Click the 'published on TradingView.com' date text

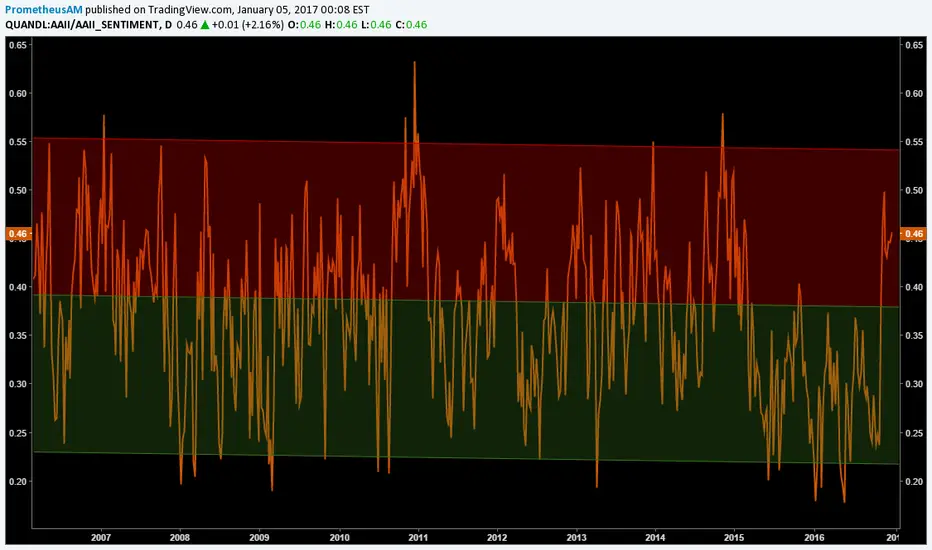tap(227, 10)
